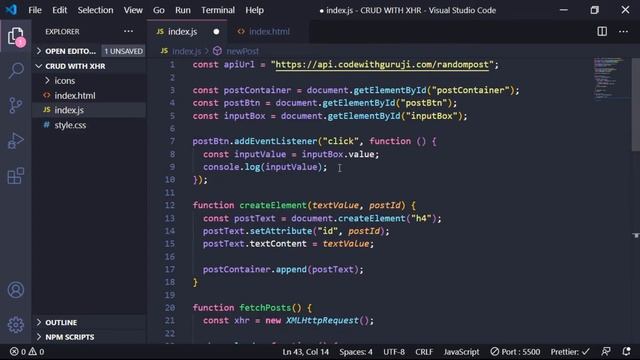Open the api.codewithguruji.com URL link
Screen dimensions: 640x360
point(382,64)
